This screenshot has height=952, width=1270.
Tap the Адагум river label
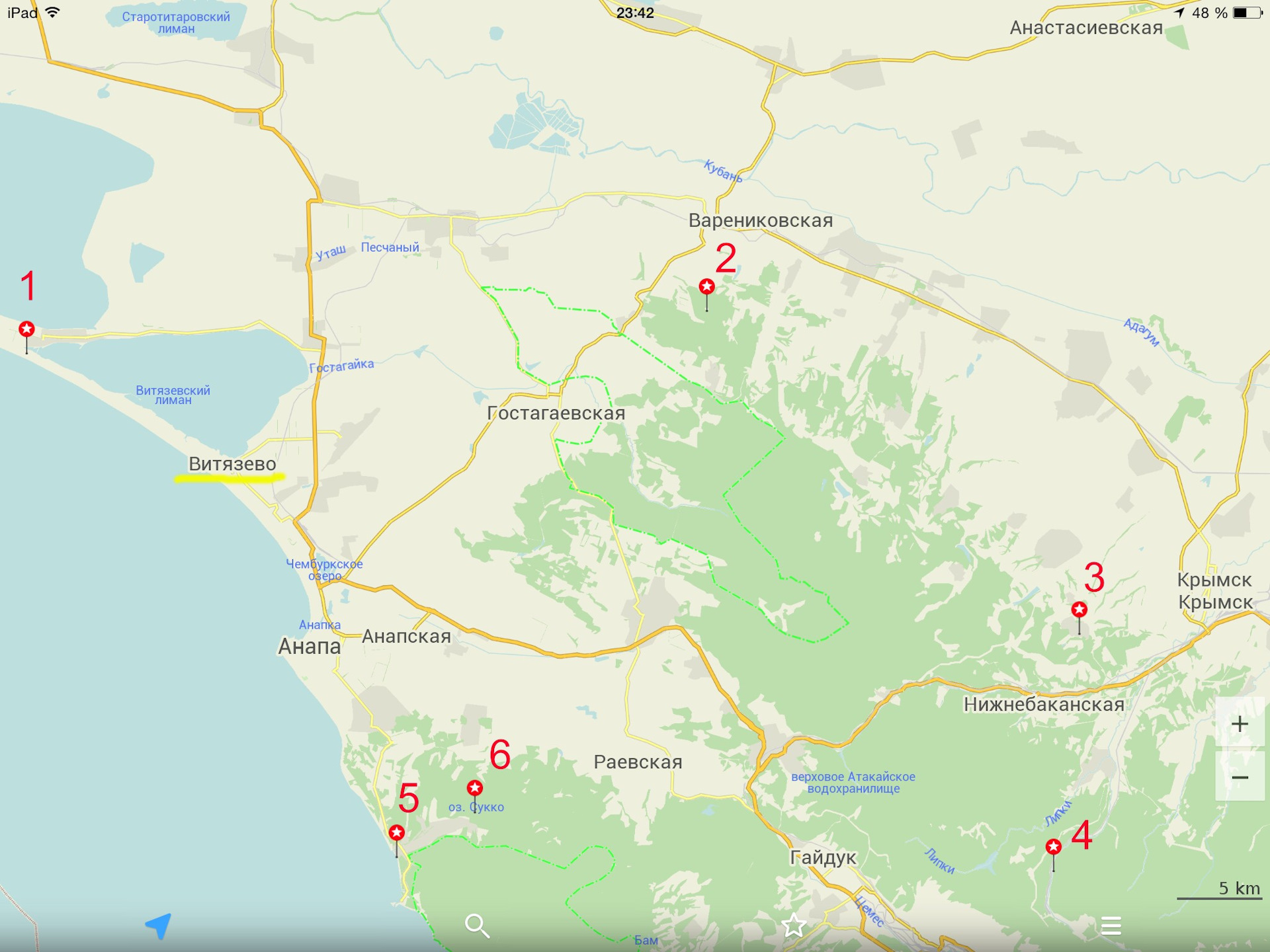(x=1141, y=332)
